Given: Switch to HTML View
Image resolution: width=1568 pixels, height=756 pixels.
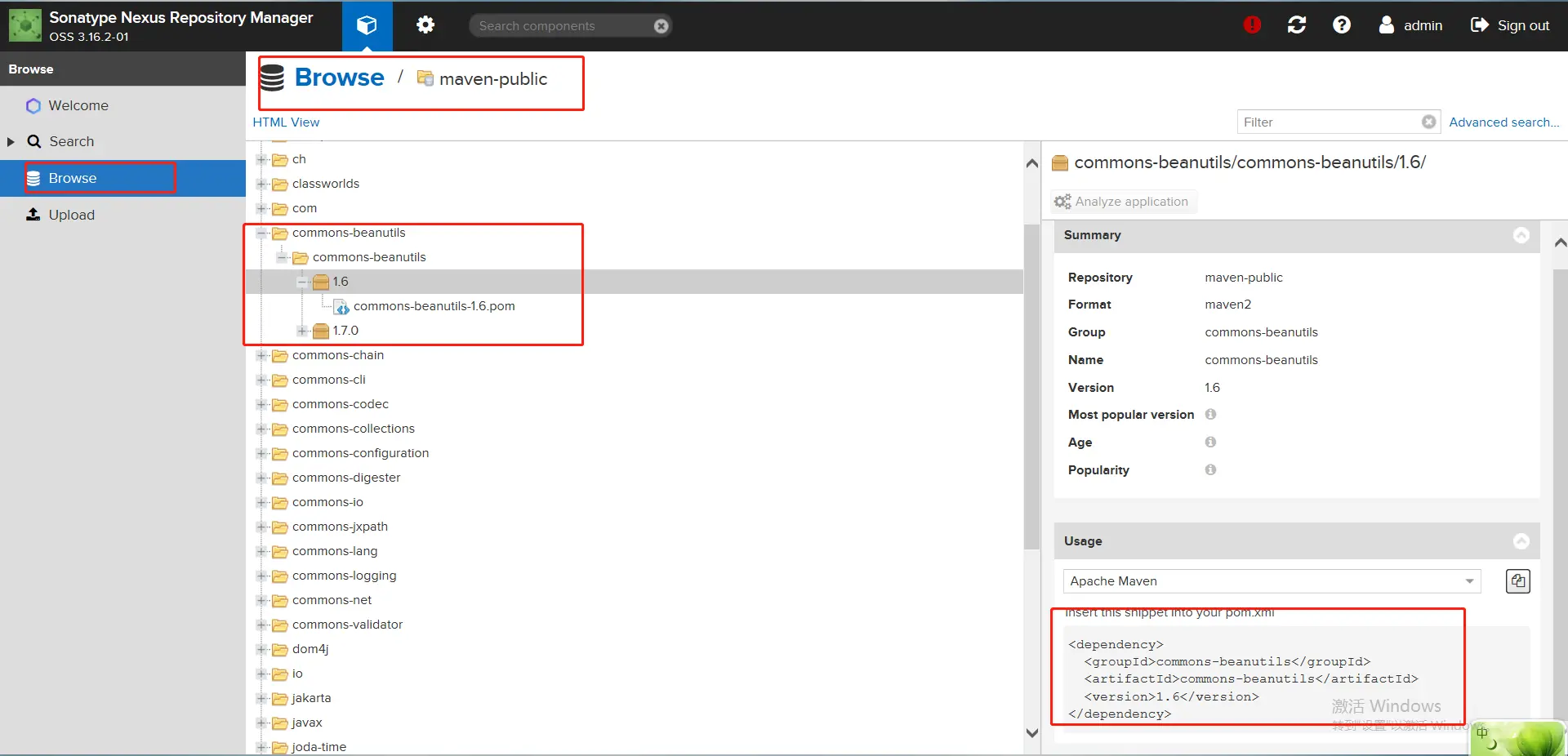Looking at the screenshot, I should point(286,122).
